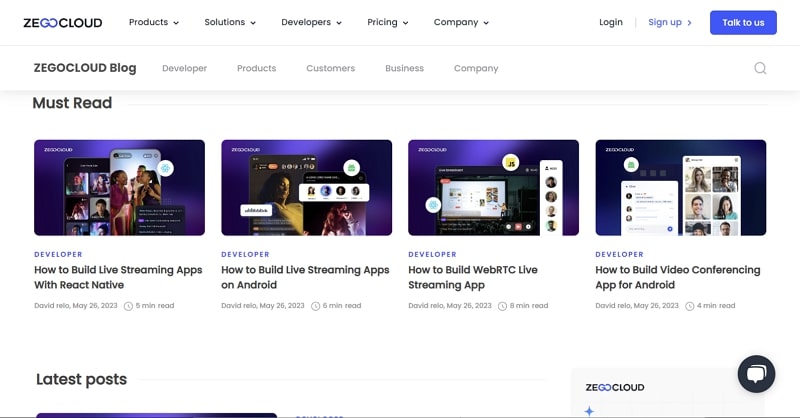Open the Company blog category tab
Image resolution: width=800 pixels, height=418 pixels.
point(476,68)
